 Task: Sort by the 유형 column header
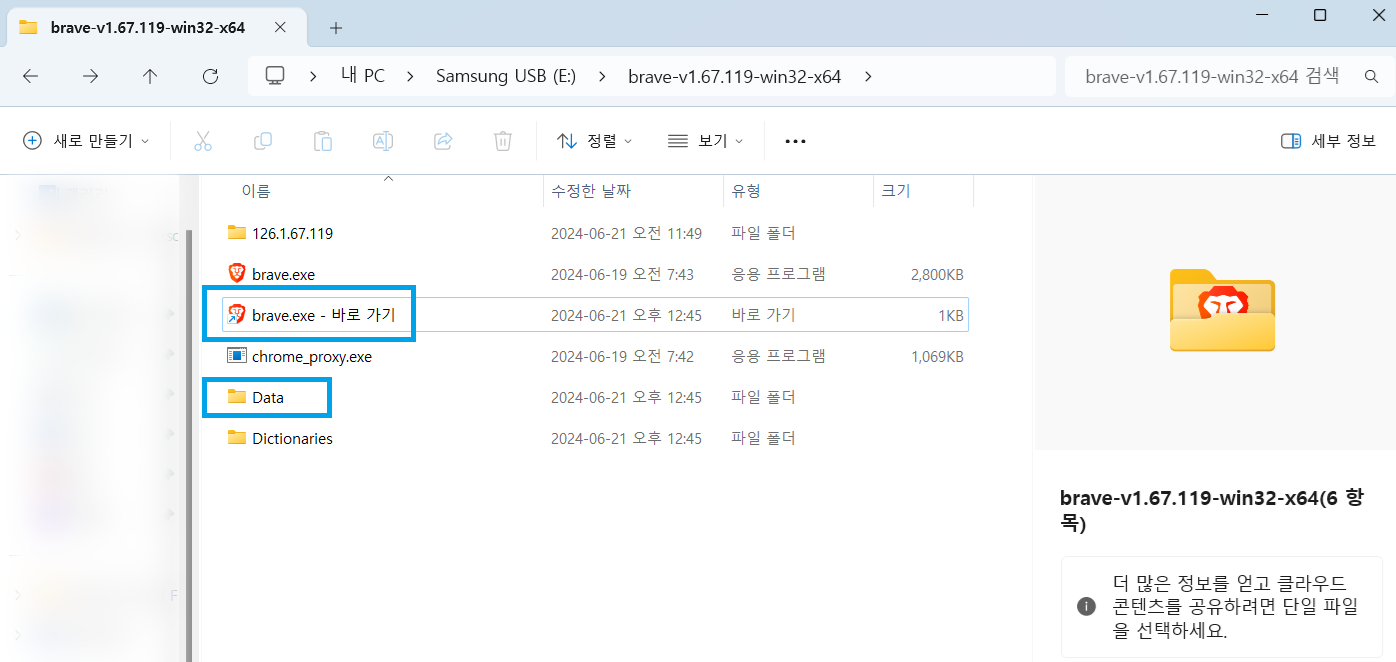pyautogui.click(x=746, y=190)
